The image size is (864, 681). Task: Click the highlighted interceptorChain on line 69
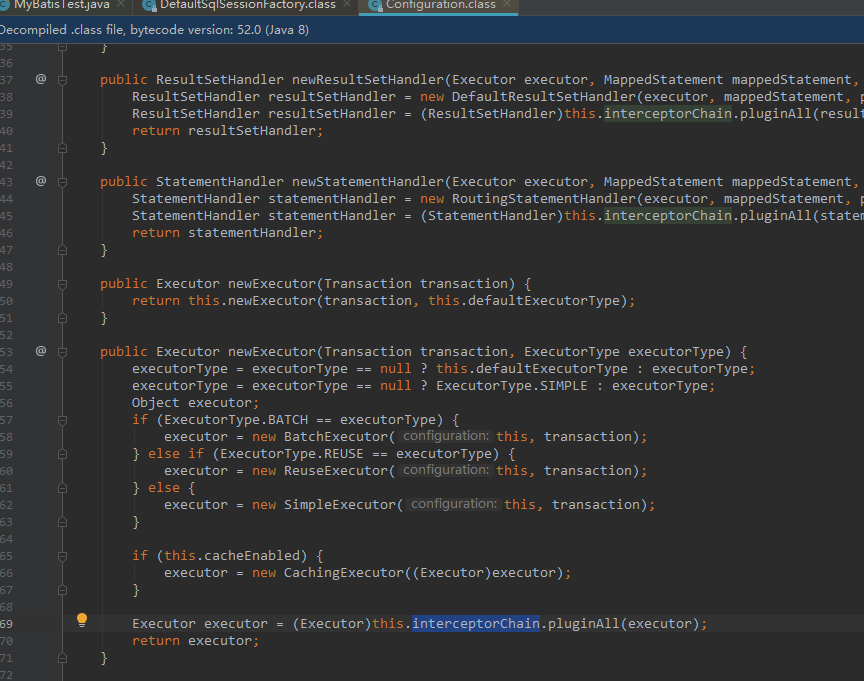475,623
